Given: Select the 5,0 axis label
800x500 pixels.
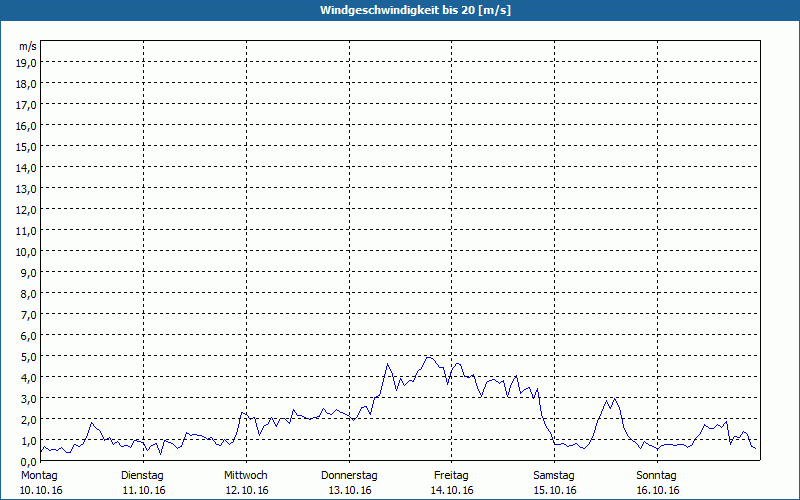Looking at the screenshot, I should tap(29, 357).
